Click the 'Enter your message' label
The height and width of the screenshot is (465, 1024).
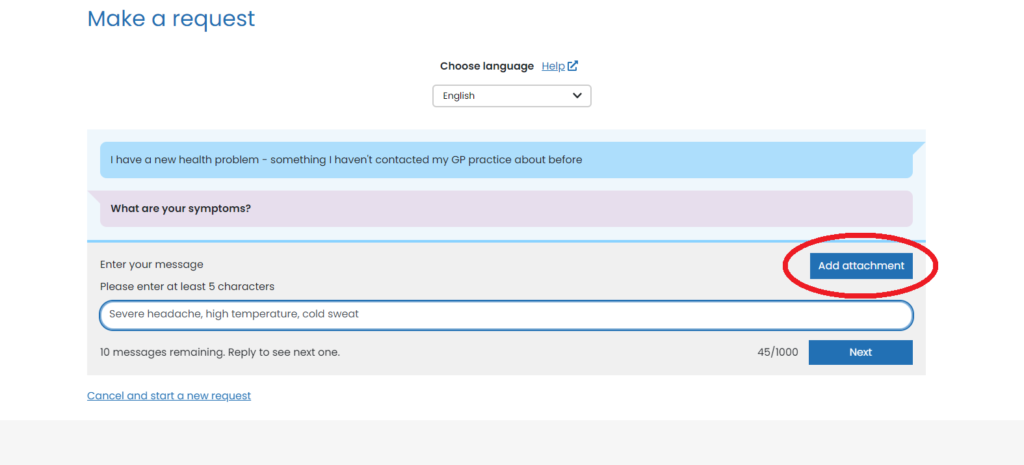(151, 264)
